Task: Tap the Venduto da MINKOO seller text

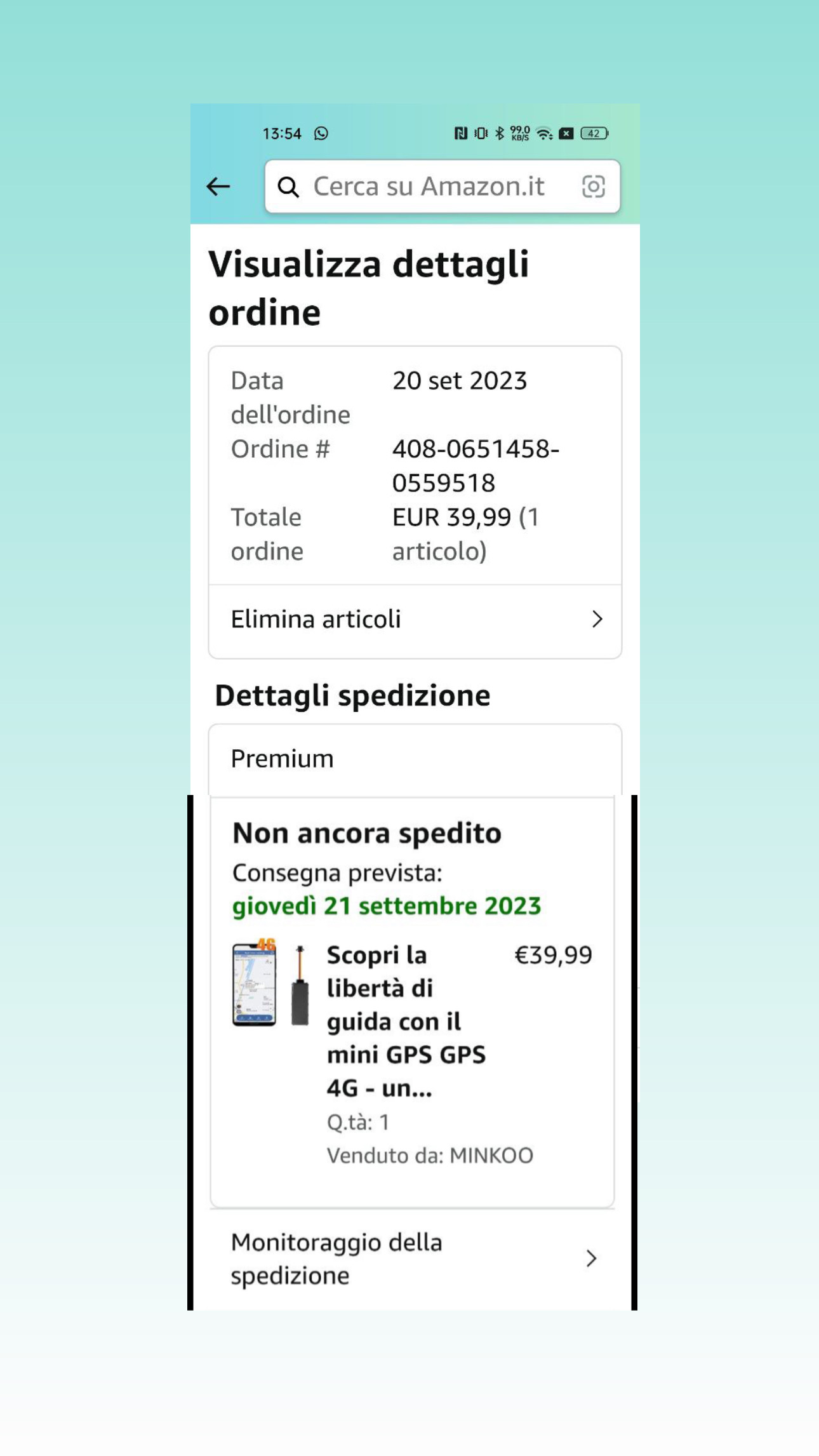Action: click(429, 1155)
